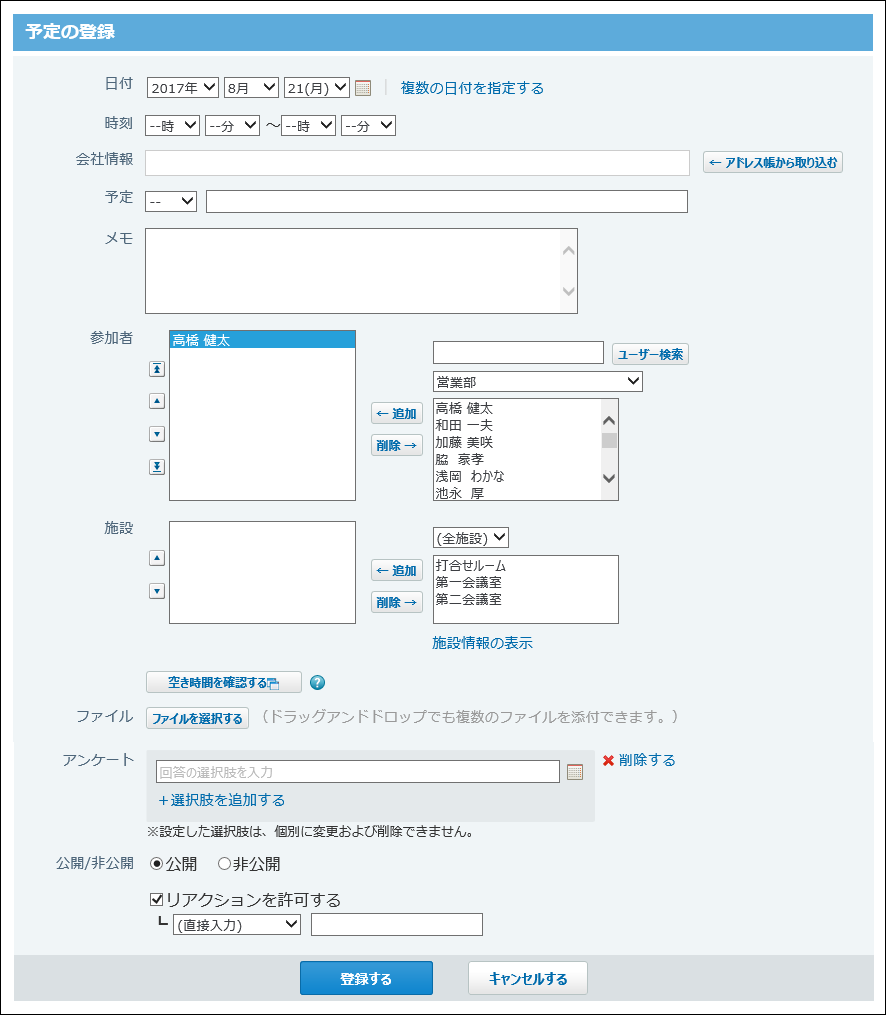Select 高橋 健太 in selected participants list

point(262,340)
